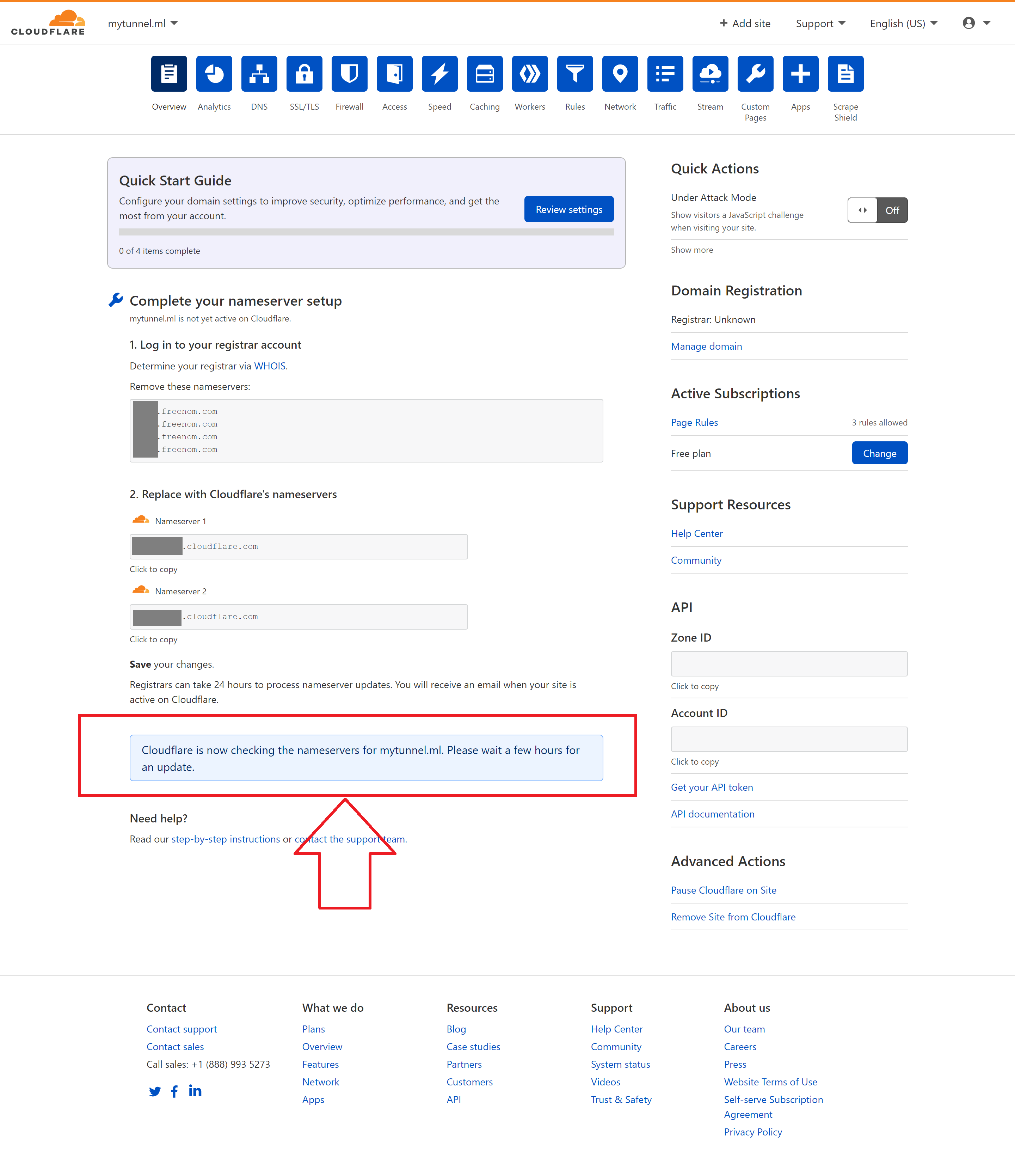Expand Show more under Quick Actions
The width and height of the screenshot is (1015, 1176).
tap(691, 250)
